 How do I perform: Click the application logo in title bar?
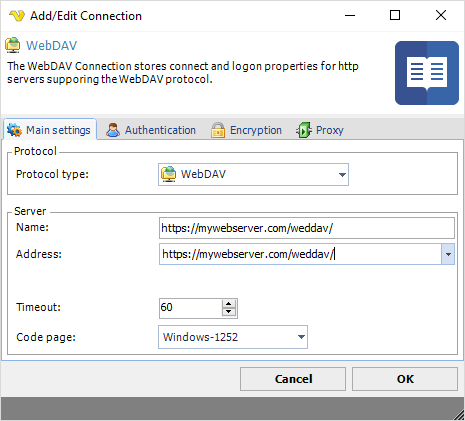(17, 15)
